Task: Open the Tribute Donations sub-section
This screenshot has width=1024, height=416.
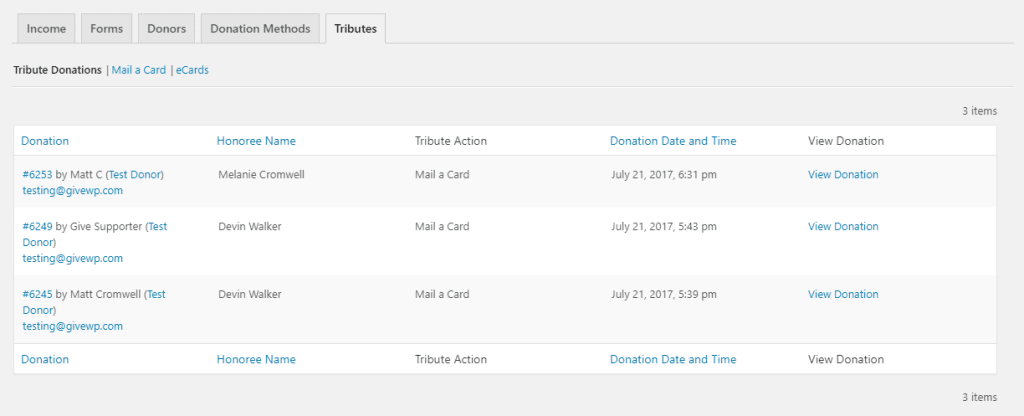Action: [x=57, y=70]
